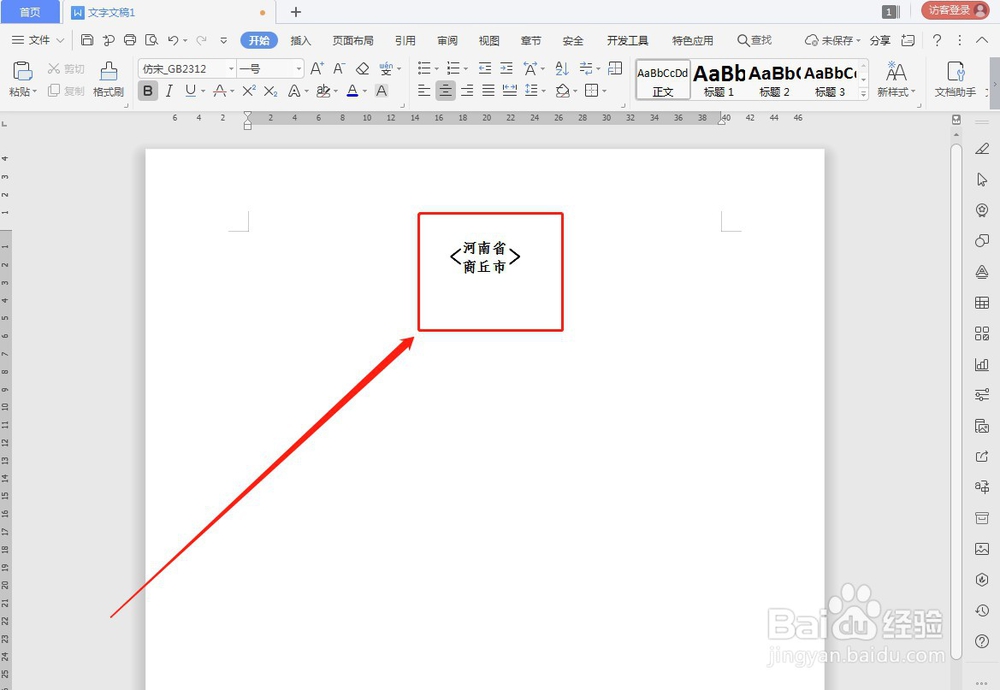
Task: Open 文档助手 document assistant
Action: click(955, 79)
